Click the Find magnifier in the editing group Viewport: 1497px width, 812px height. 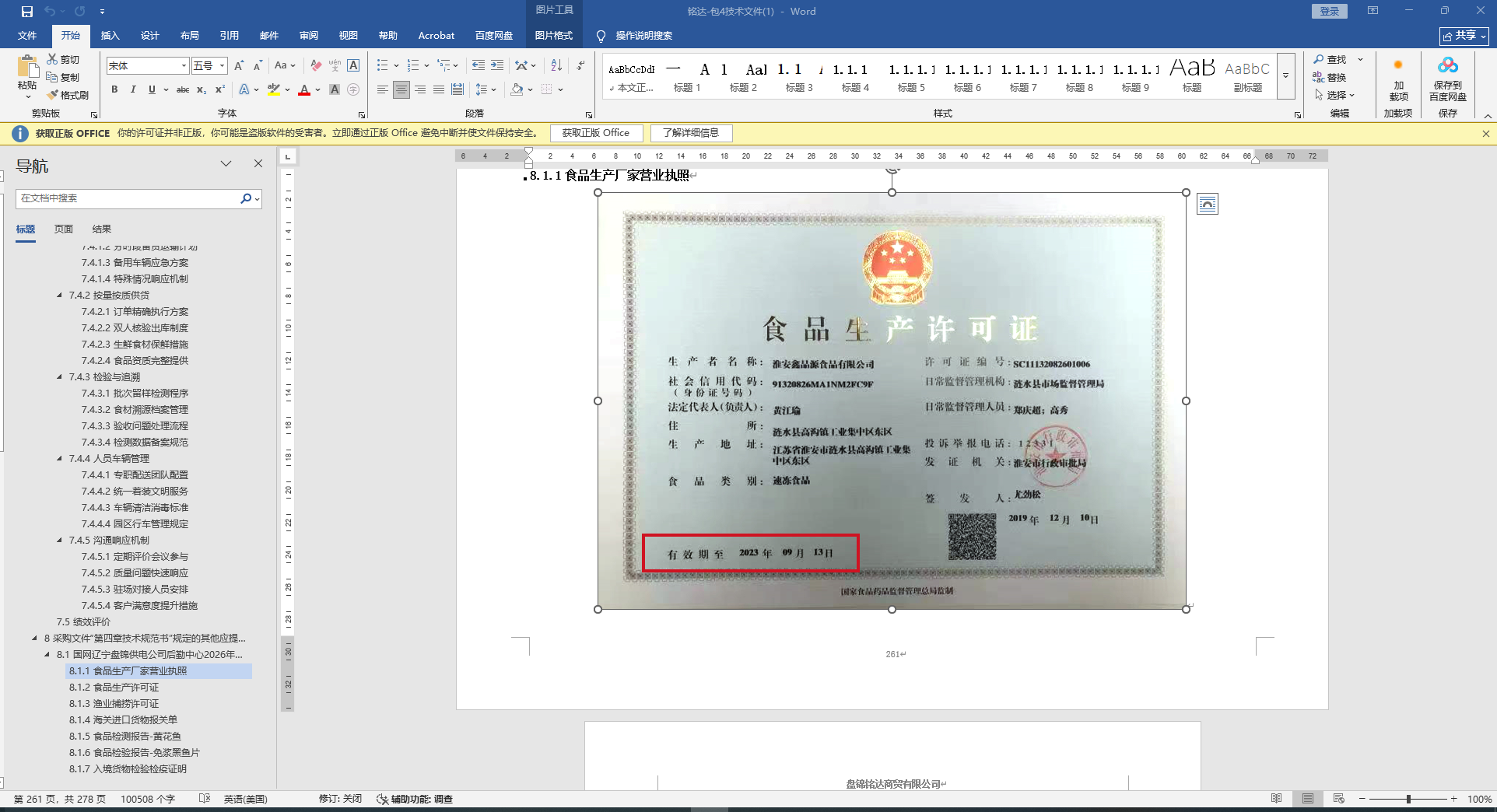1319,60
